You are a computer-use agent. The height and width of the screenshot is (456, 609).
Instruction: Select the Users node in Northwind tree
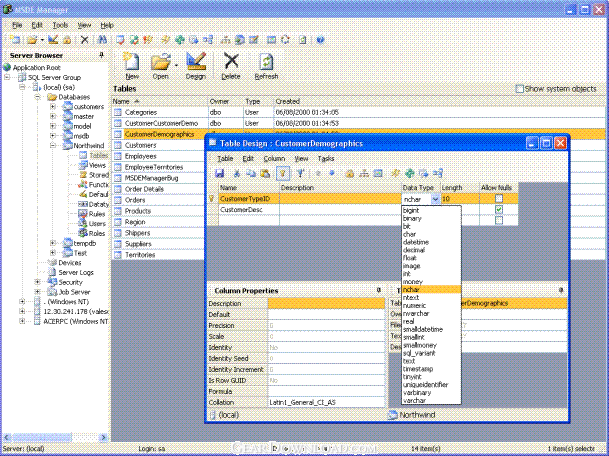tap(97, 223)
